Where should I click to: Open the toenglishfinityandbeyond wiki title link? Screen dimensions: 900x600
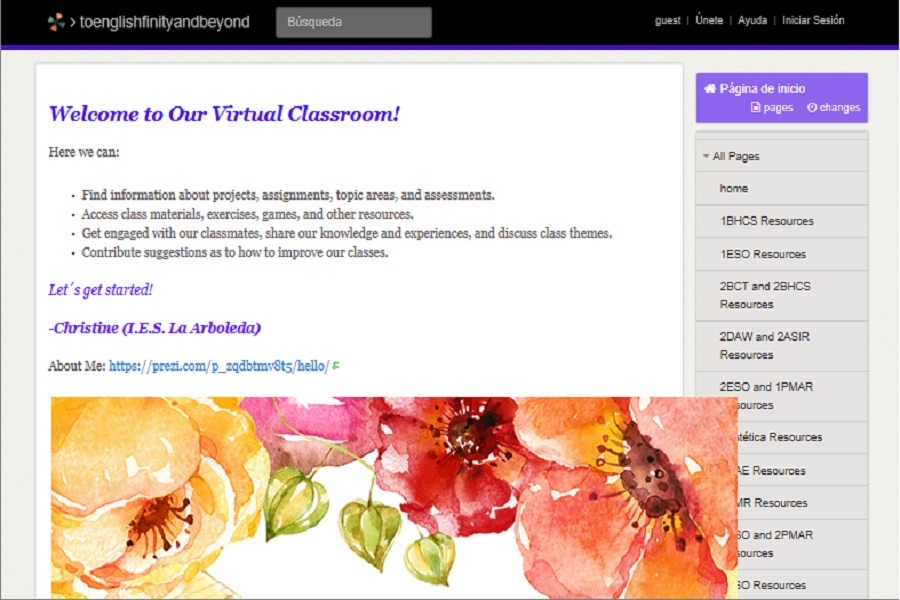164,22
